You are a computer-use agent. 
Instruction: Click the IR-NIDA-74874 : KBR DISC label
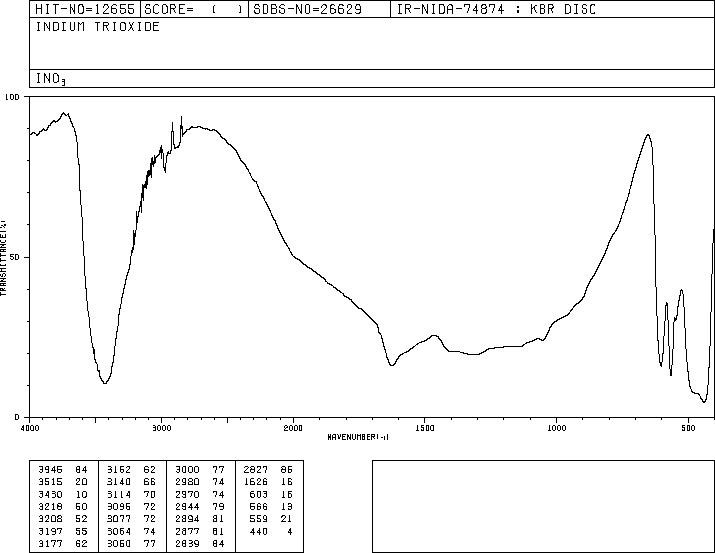[x=496, y=9]
